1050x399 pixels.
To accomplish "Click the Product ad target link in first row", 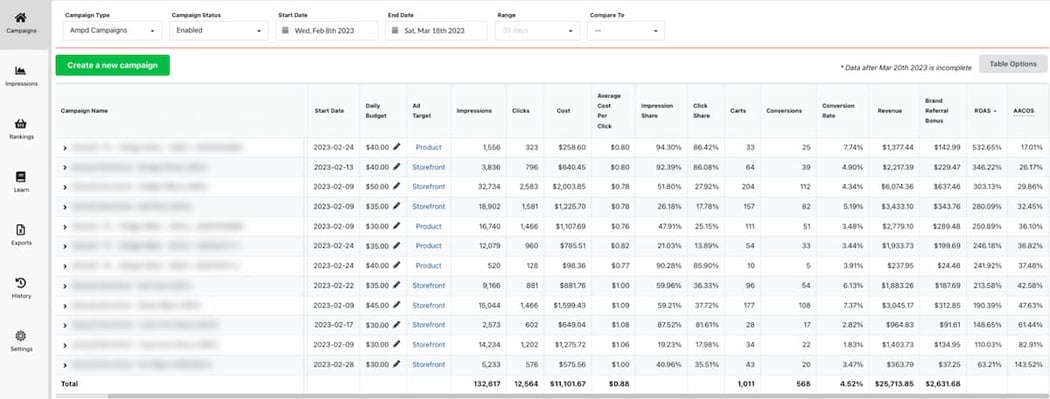I will 429,147.
